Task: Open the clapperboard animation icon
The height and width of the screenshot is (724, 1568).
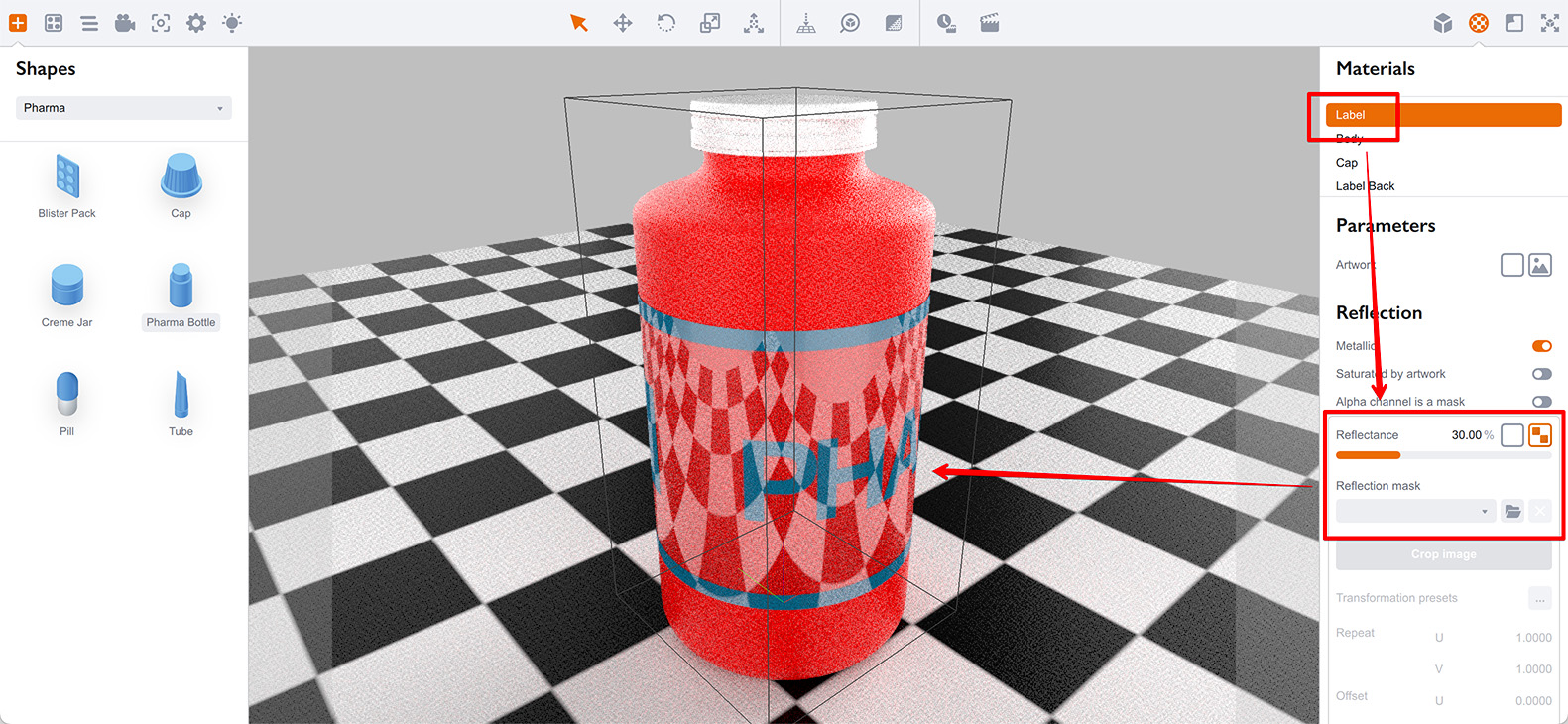Action: (990, 23)
